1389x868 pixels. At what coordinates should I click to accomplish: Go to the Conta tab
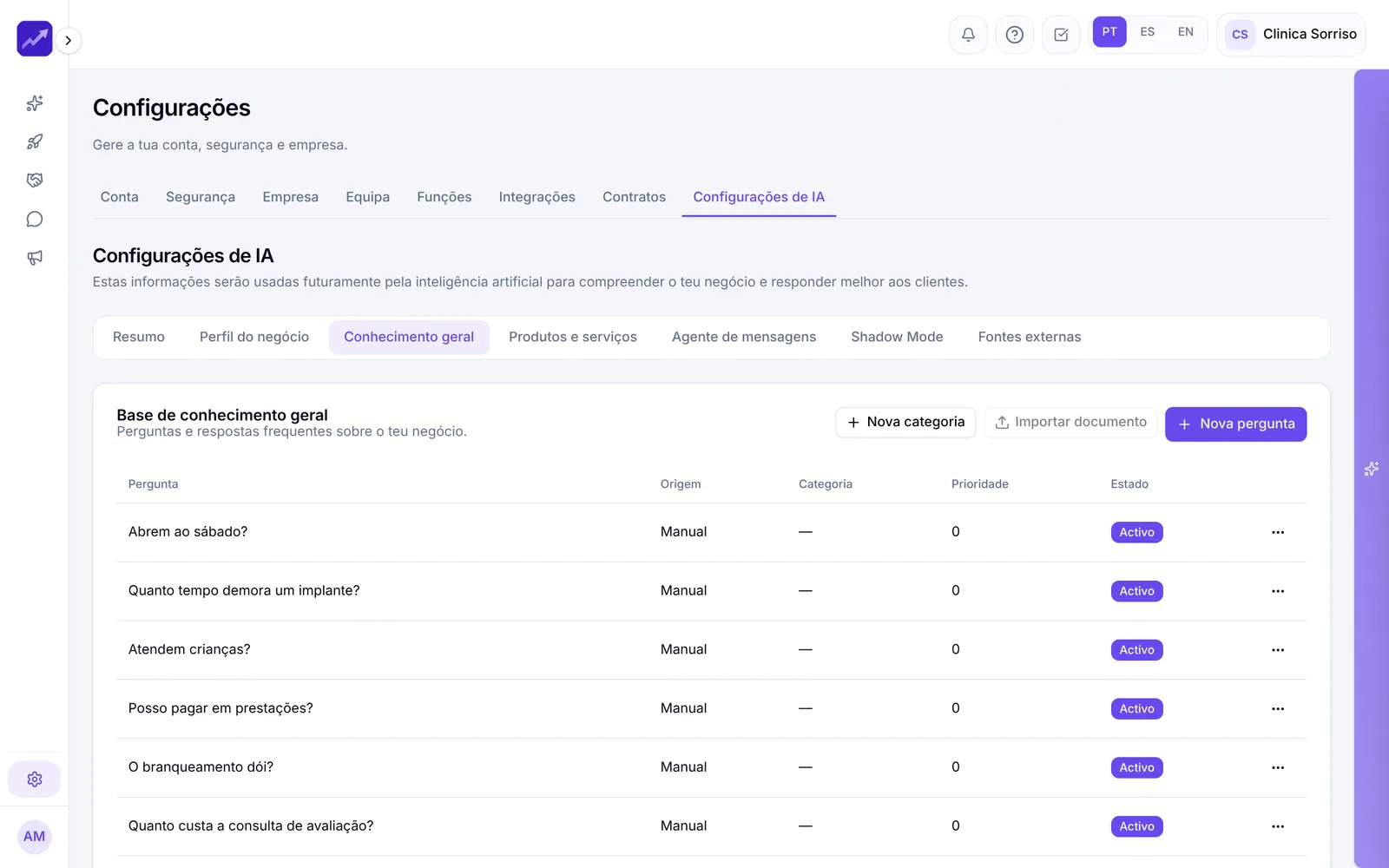tap(120, 197)
